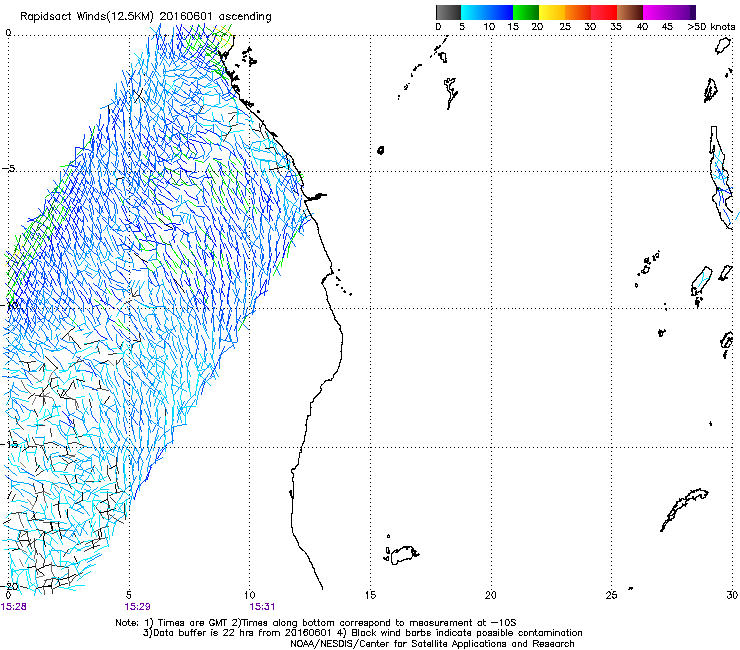
Task: Select the grey 0-5 knots color segment
Action: 448,12
